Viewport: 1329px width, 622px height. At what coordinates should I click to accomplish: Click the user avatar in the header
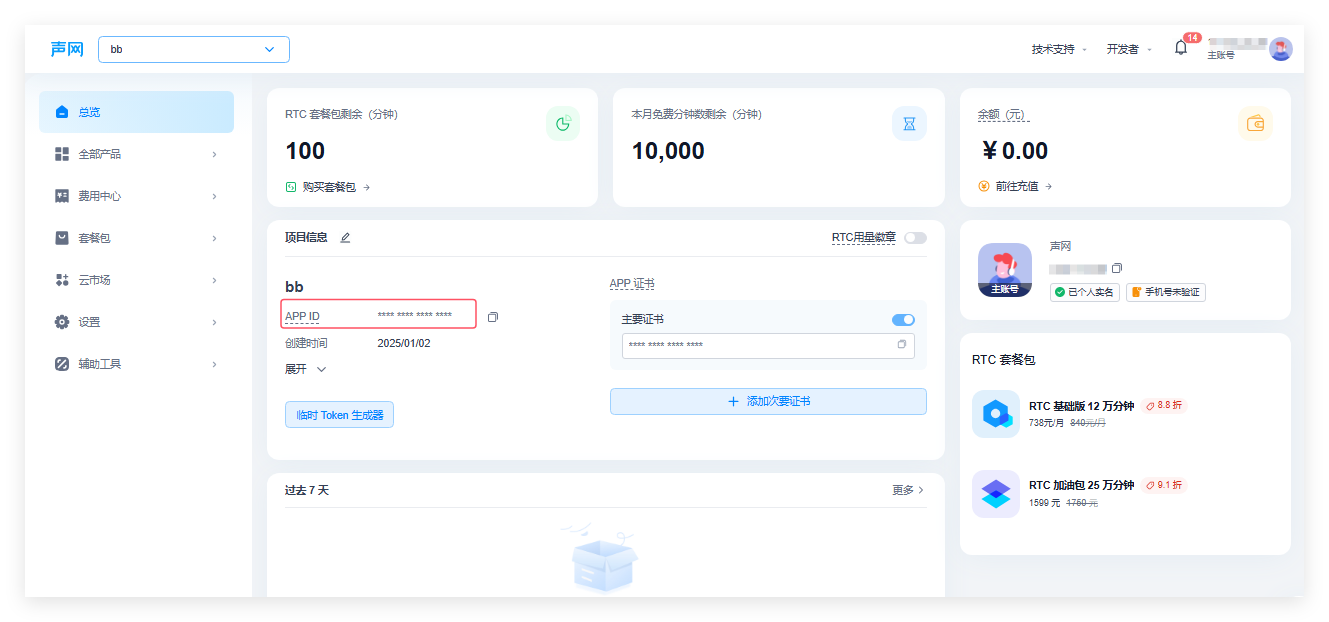click(1280, 49)
